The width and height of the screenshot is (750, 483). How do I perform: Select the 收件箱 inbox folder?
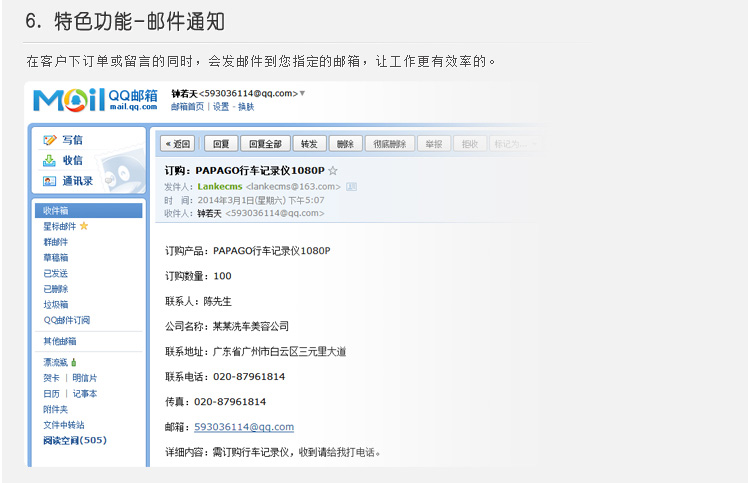88,210
